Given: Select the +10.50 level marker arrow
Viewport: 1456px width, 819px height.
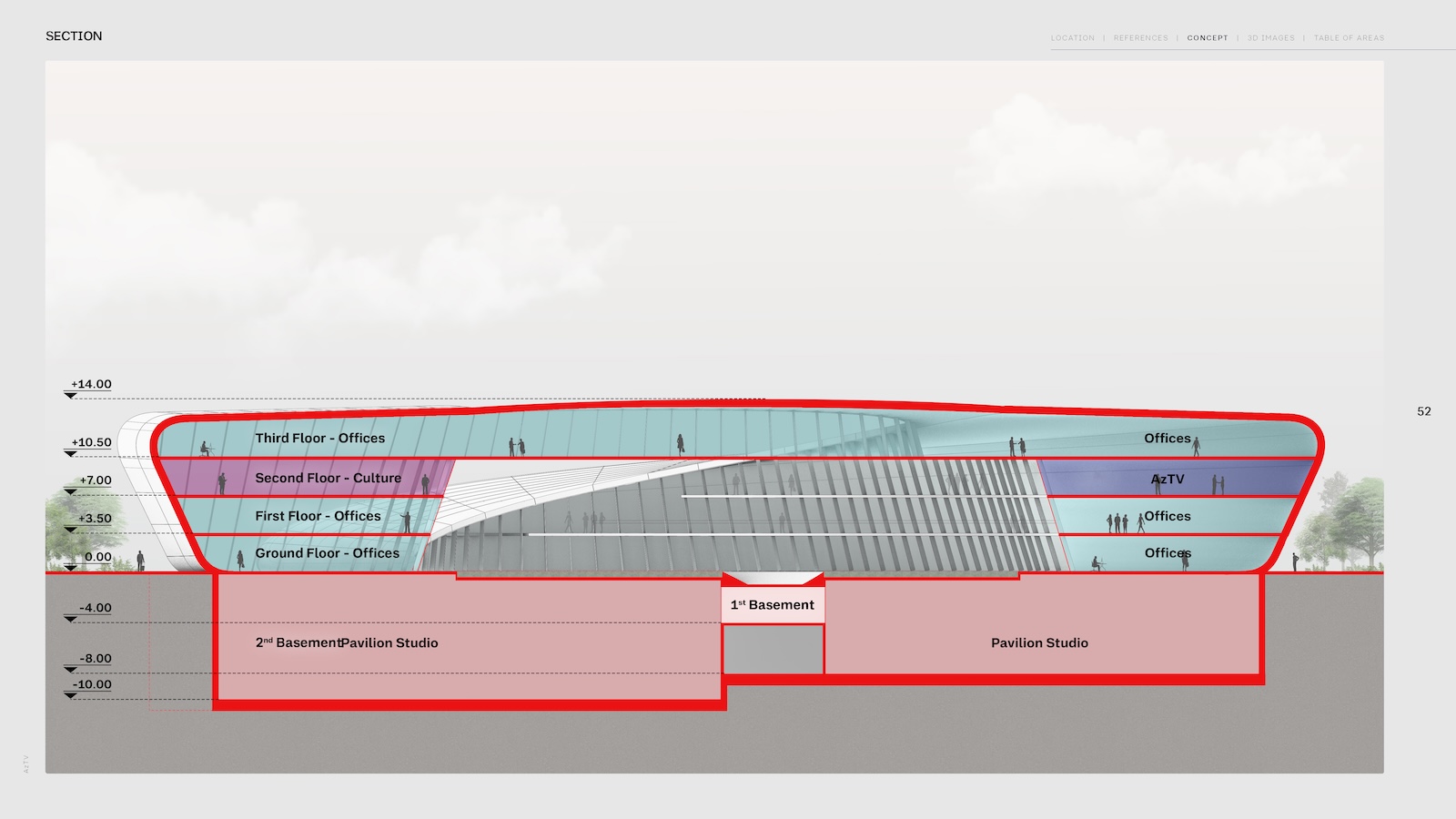Looking at the screenshot, I should click(70, 453).
